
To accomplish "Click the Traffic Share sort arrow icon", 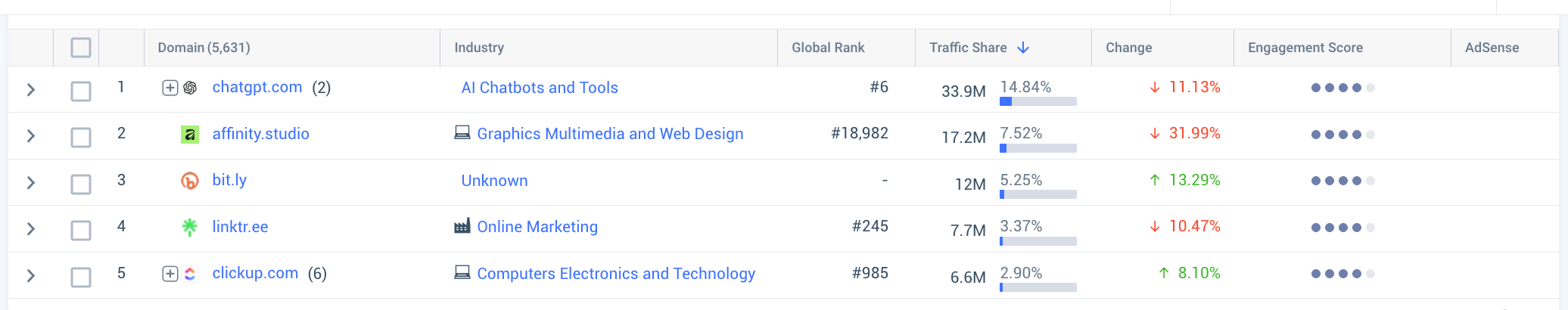I will click(1023, 48).
